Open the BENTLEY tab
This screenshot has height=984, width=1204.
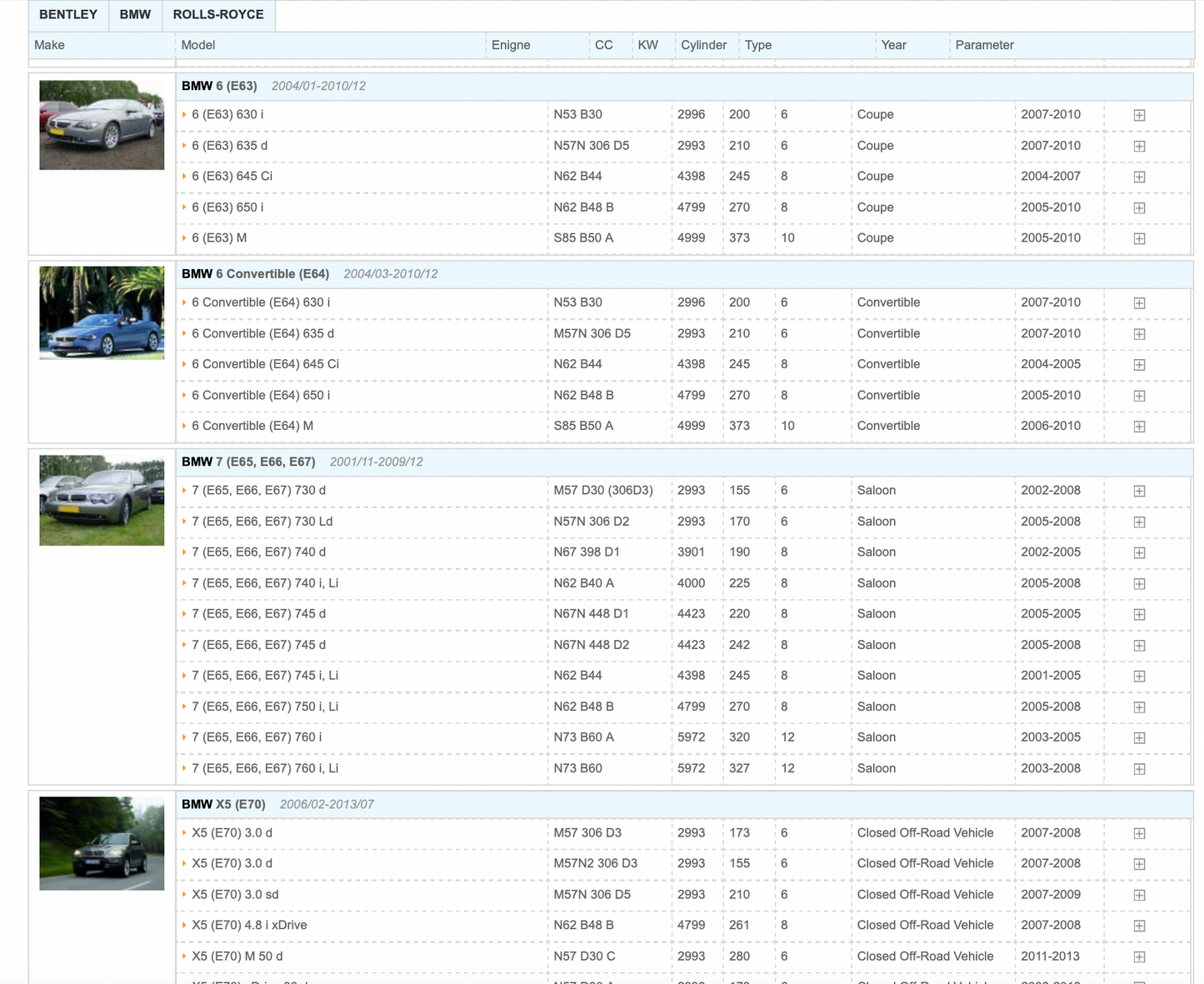(x=68, y=15)
